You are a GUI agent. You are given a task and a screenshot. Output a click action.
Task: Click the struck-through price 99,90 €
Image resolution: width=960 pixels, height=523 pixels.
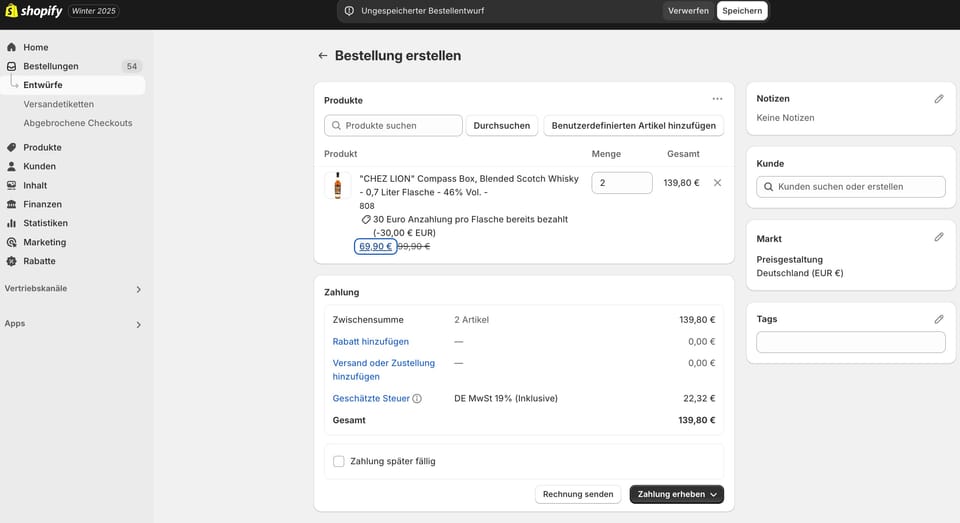[x=414, y=246]
